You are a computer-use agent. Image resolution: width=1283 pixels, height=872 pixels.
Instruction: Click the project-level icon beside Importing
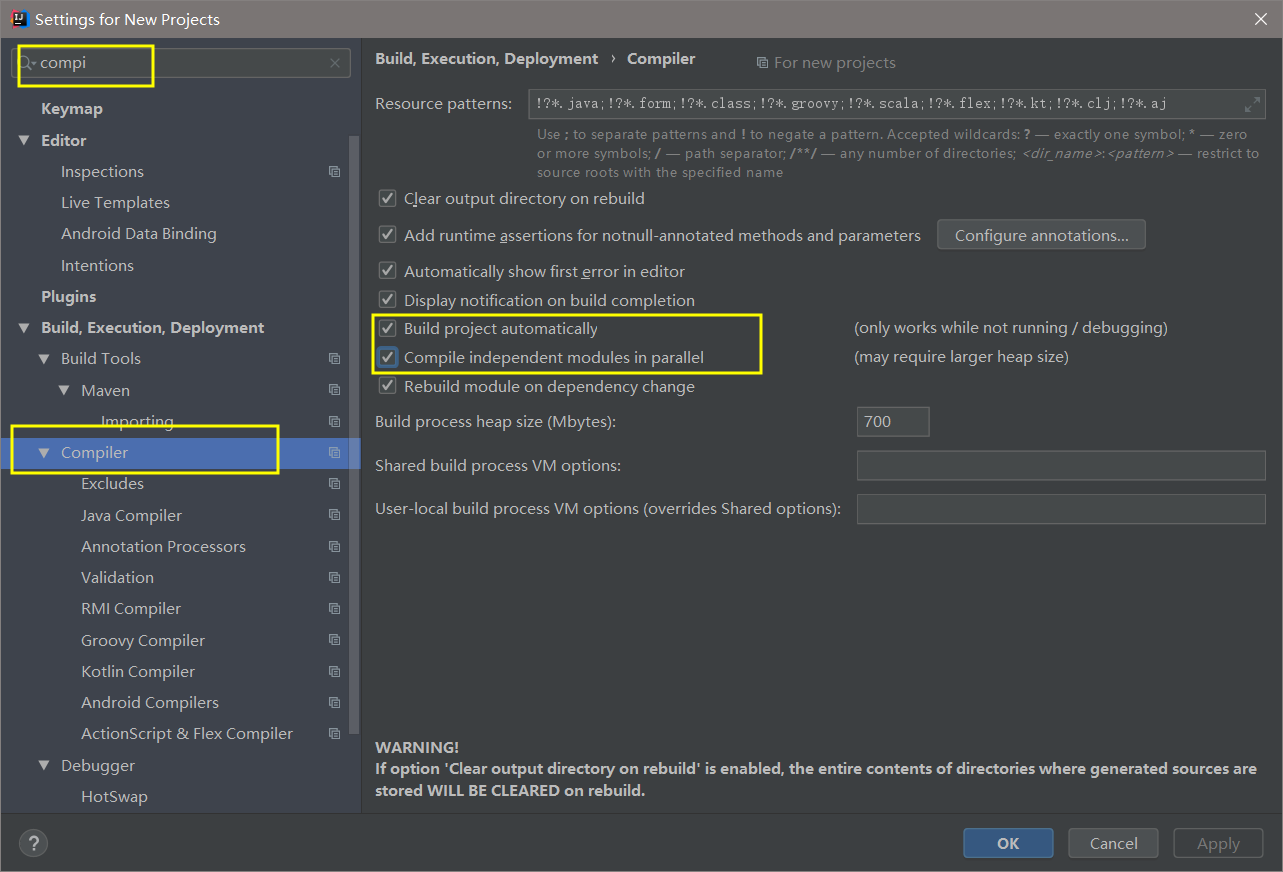click(334, 422)
